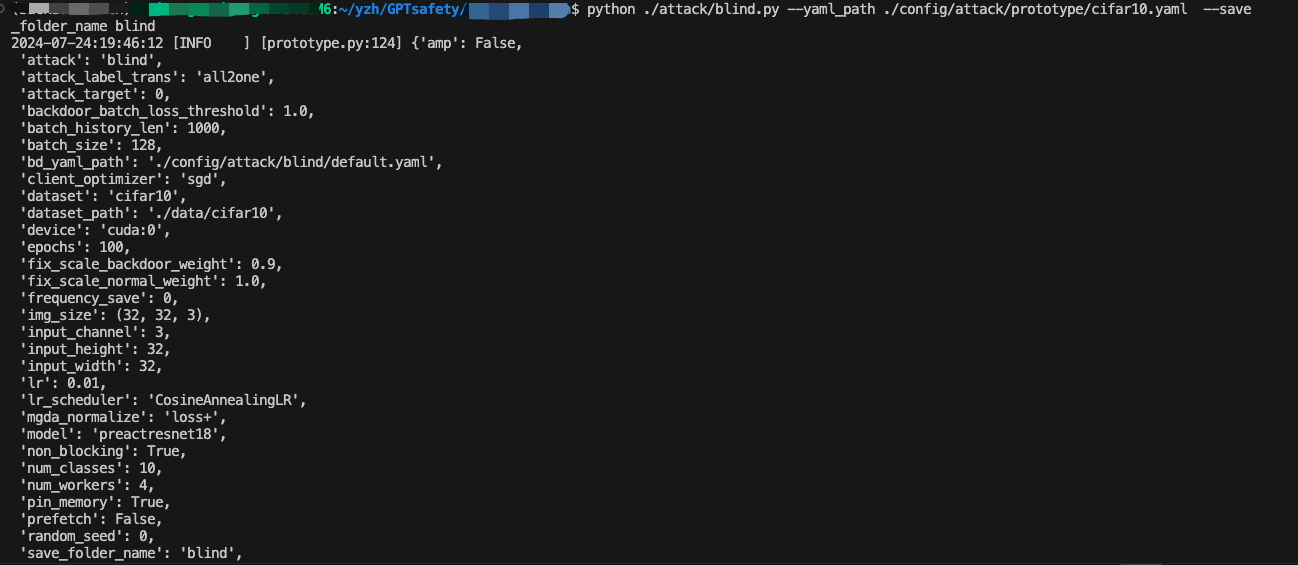Click the 'fix_scale_backdoor_weight' line
The height and width of the screenshot is (565, 1298).
[151, 264]
